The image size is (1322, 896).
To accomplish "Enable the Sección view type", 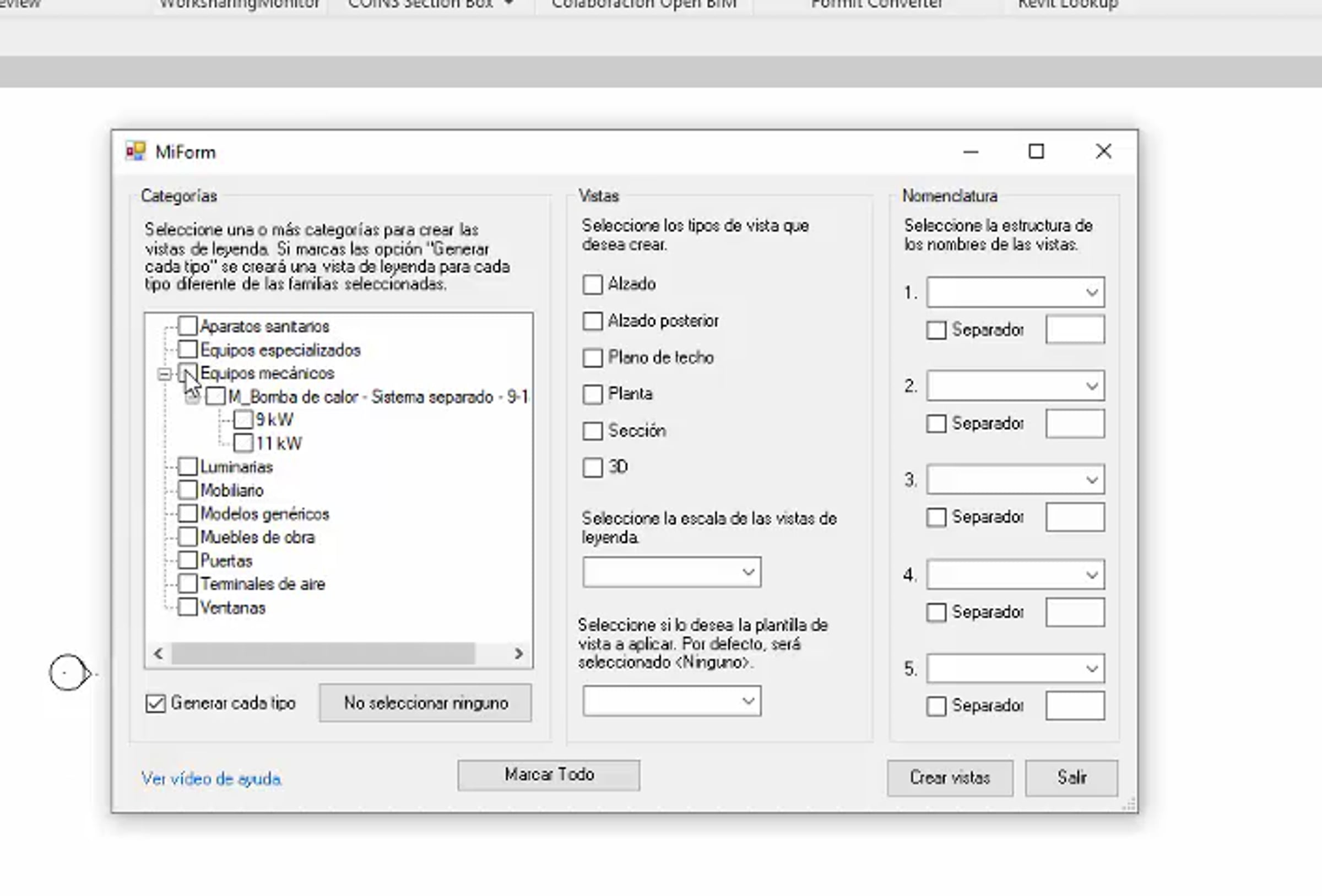I will 593,431.
